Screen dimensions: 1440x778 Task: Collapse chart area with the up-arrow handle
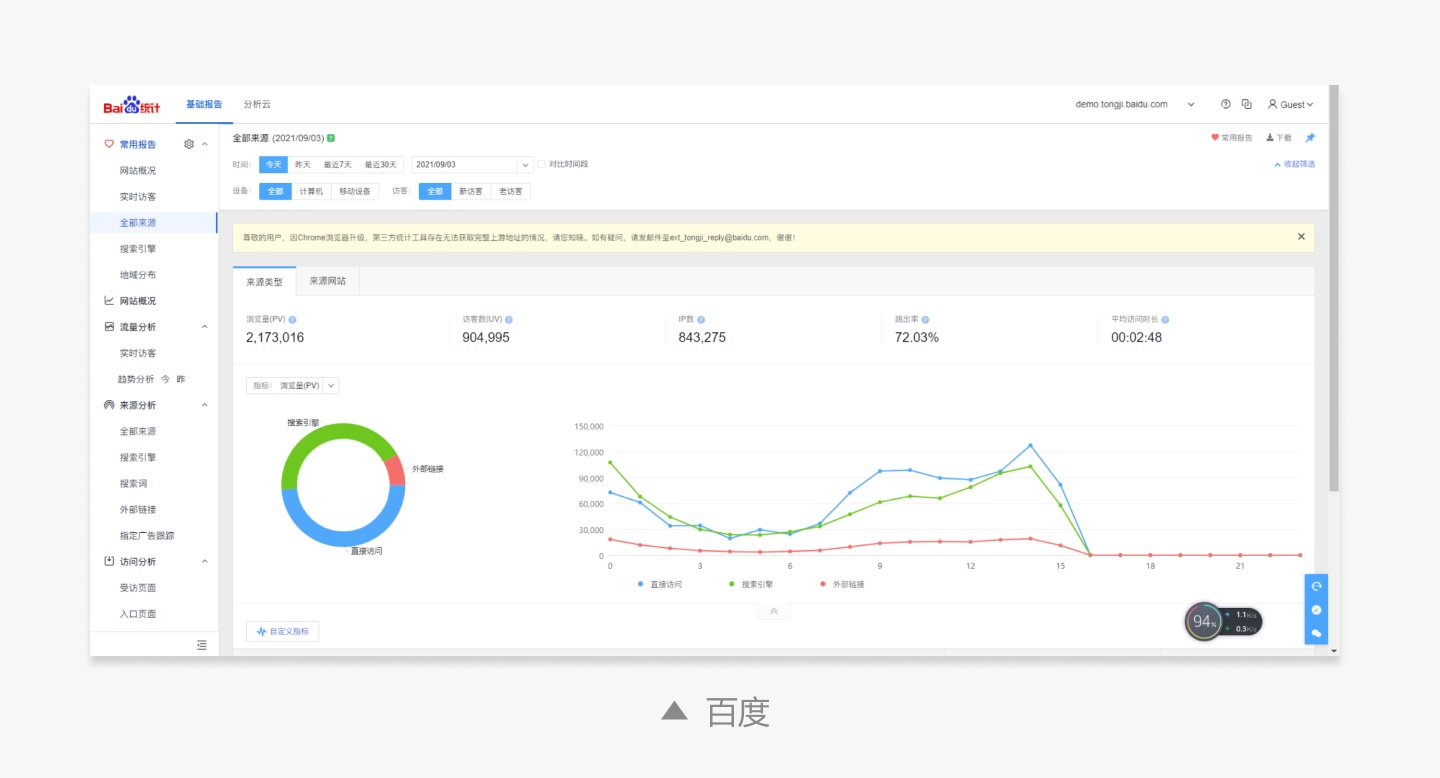click(x=774, y=612)
